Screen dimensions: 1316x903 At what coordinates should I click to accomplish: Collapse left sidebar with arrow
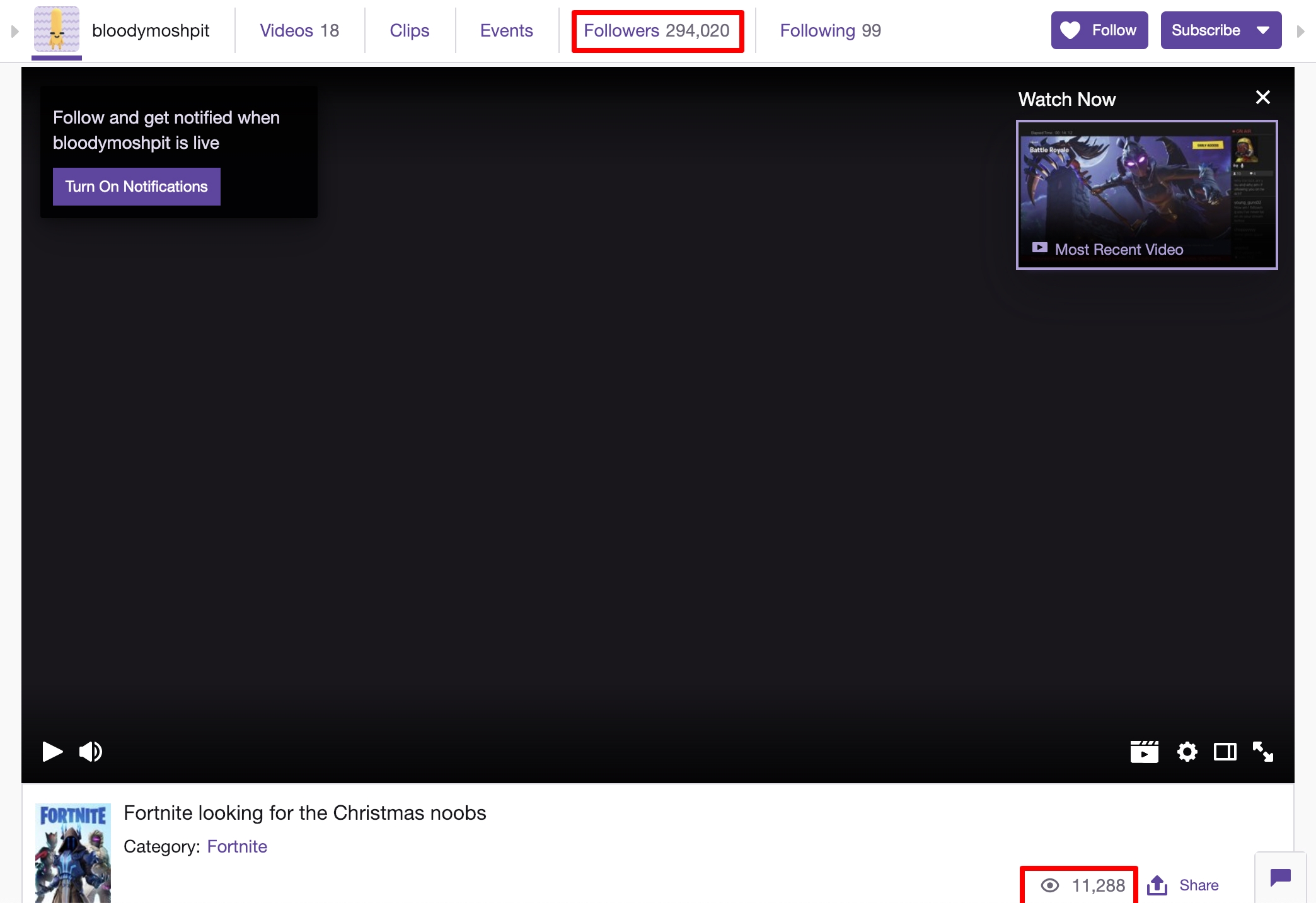[x=15, y=31]
